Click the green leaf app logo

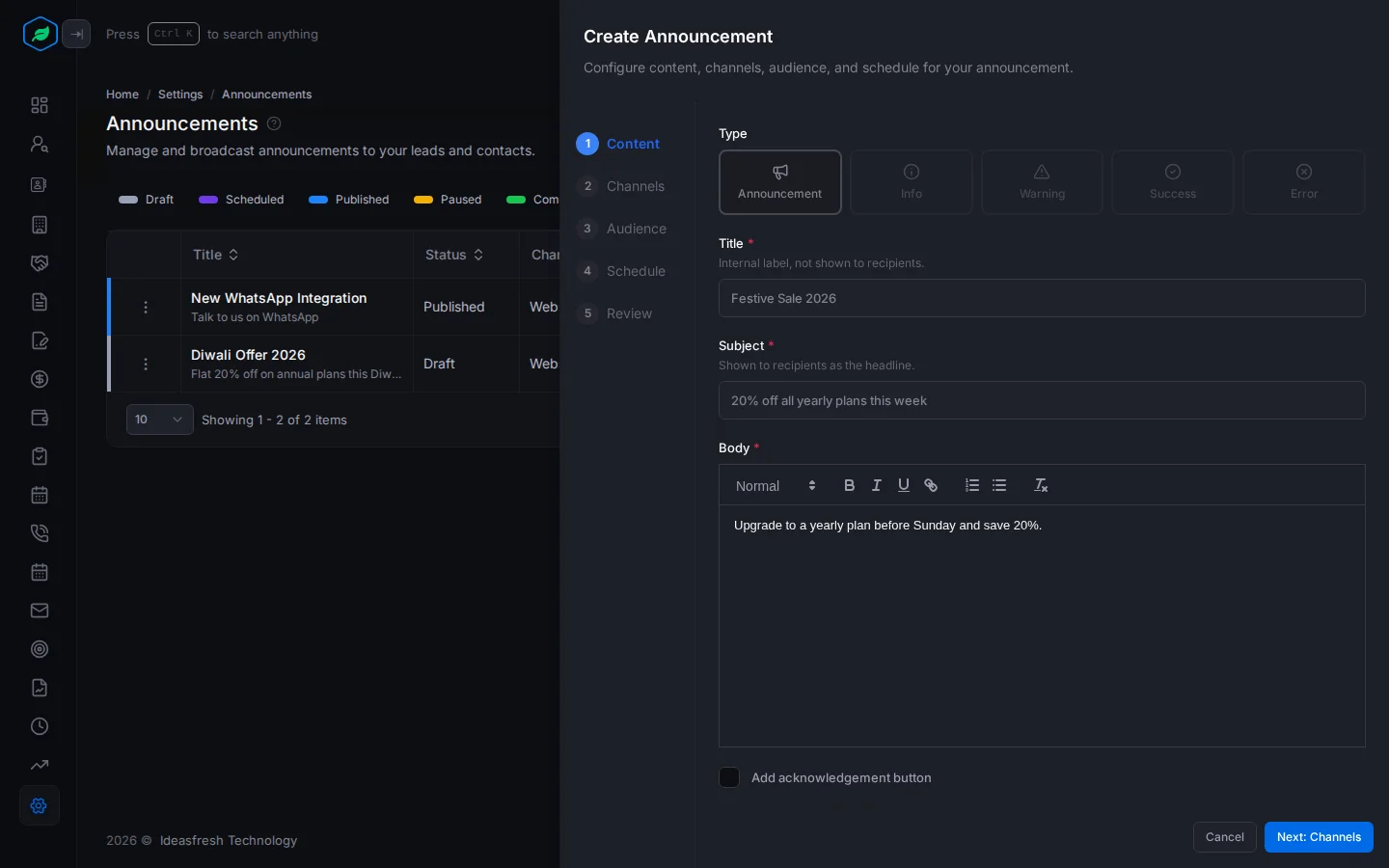pyautogui.click(x=41, y=34)
